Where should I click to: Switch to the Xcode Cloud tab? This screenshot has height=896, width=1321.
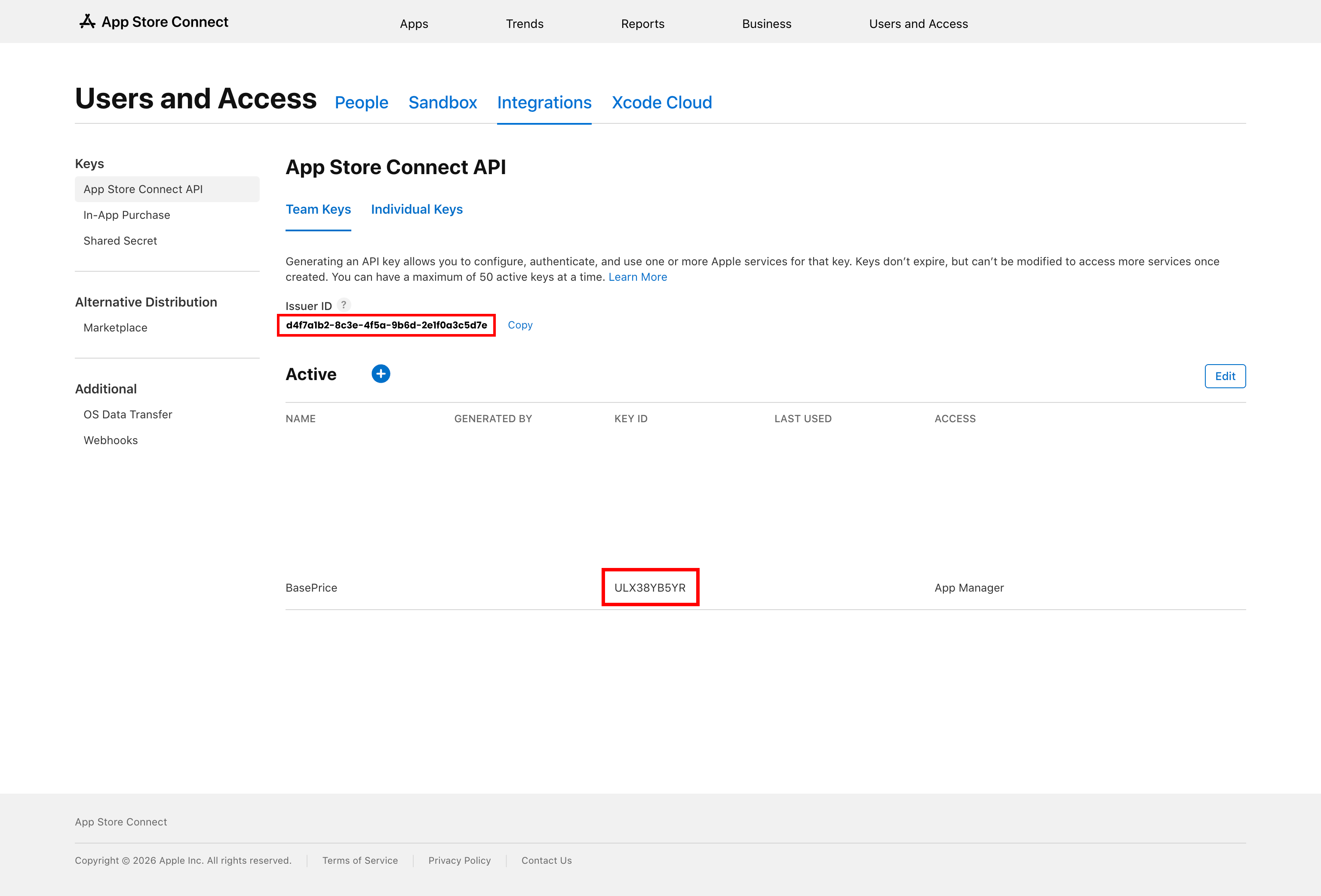662,102
